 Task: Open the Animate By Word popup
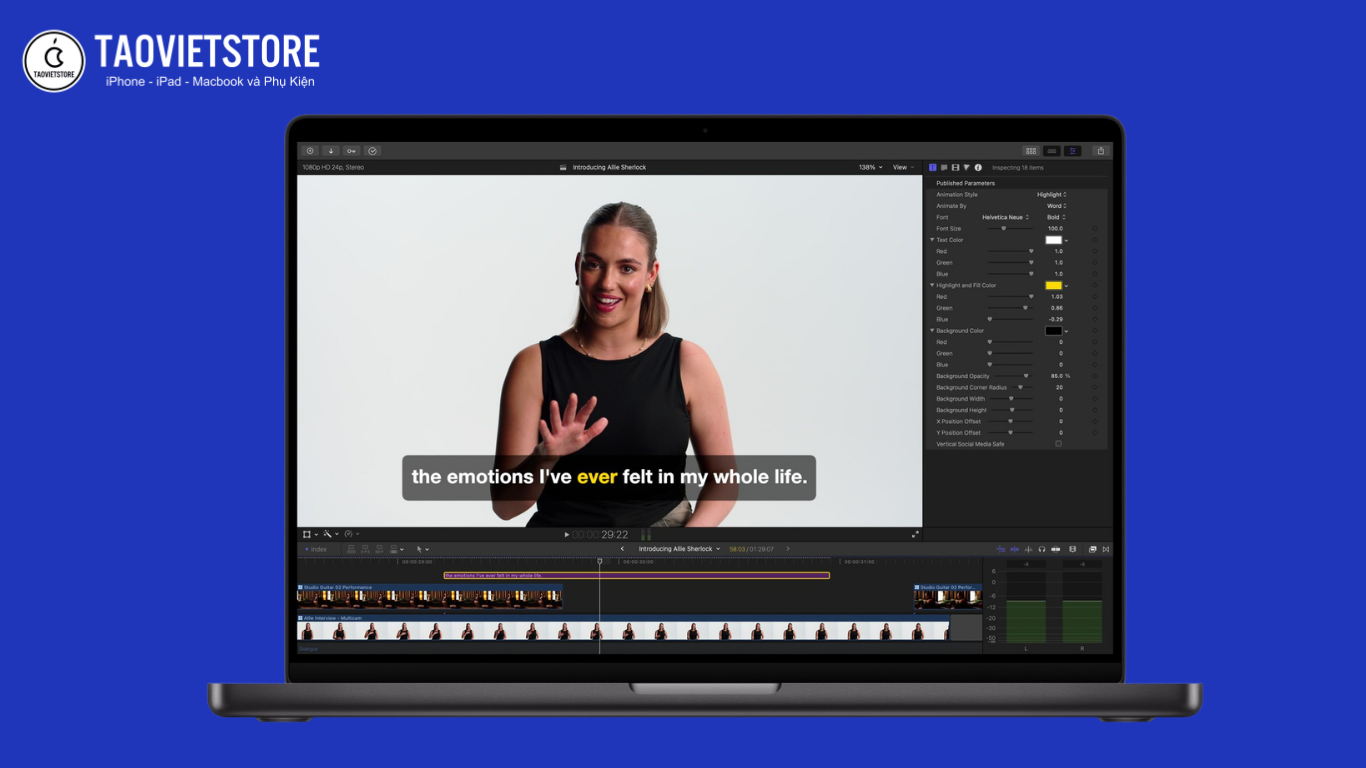[x=1056, y=206]
